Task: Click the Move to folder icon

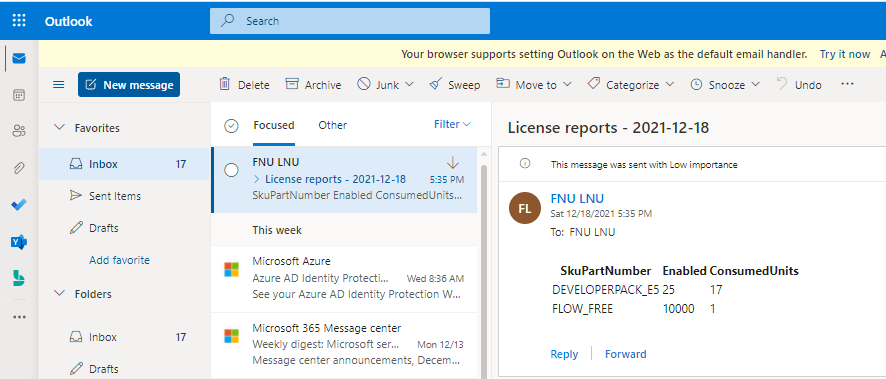Action: click(503, 84)
